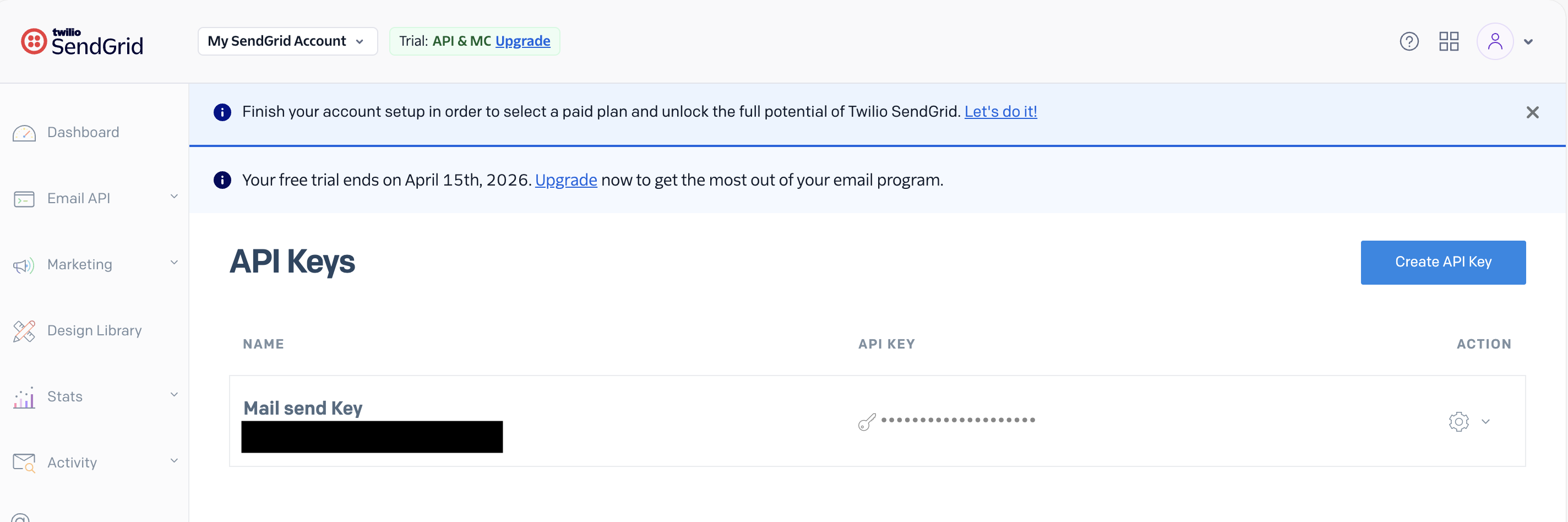Viewport: 1568px width, 522px height.
Task: Open Design Library from sidebar
Action: click(x=94, y=330)
